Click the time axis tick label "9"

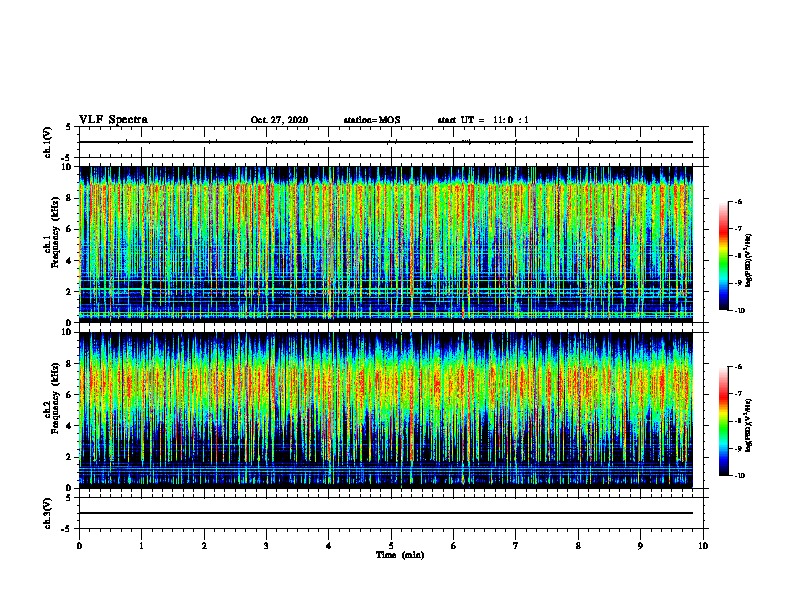(640, 546)
